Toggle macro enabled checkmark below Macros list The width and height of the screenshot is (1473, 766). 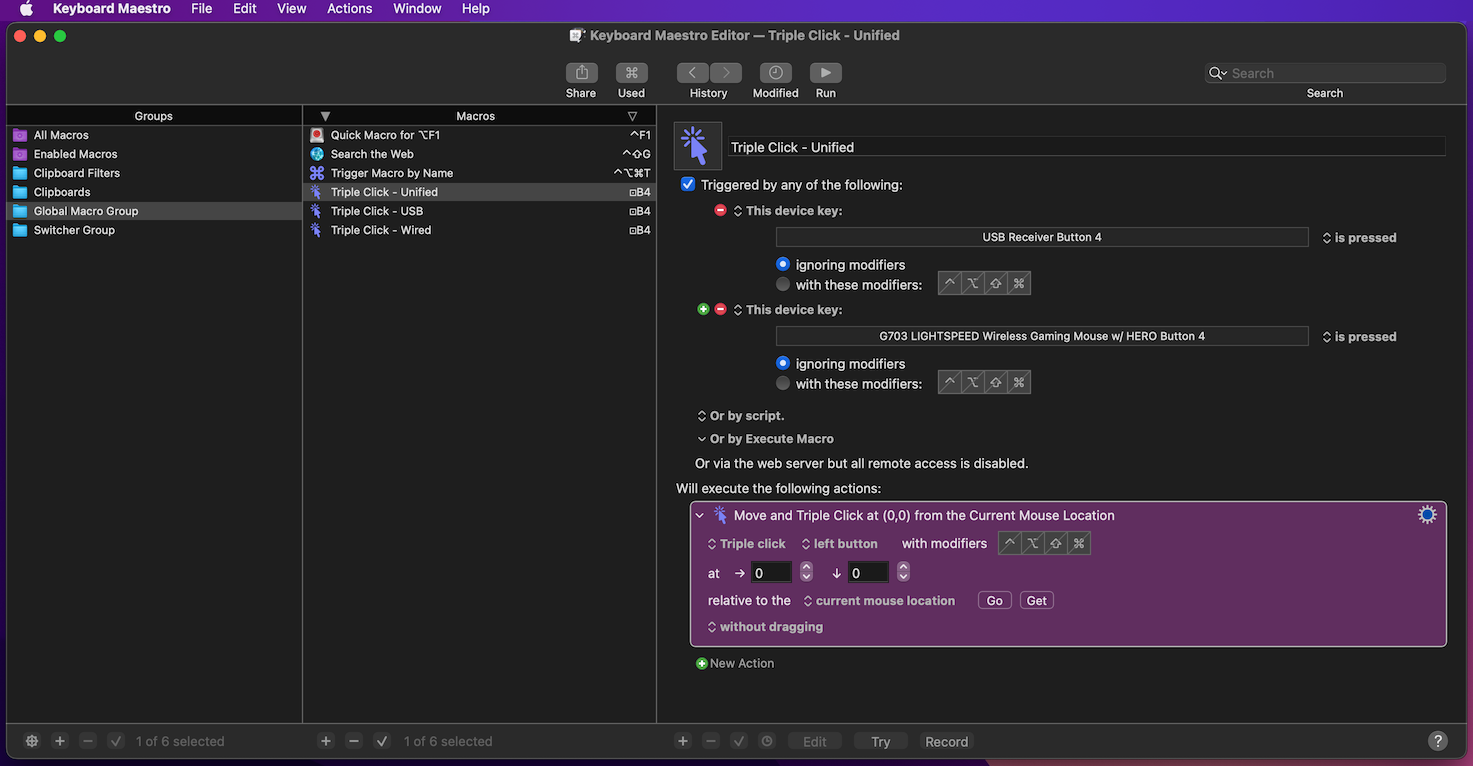point(381,741)
